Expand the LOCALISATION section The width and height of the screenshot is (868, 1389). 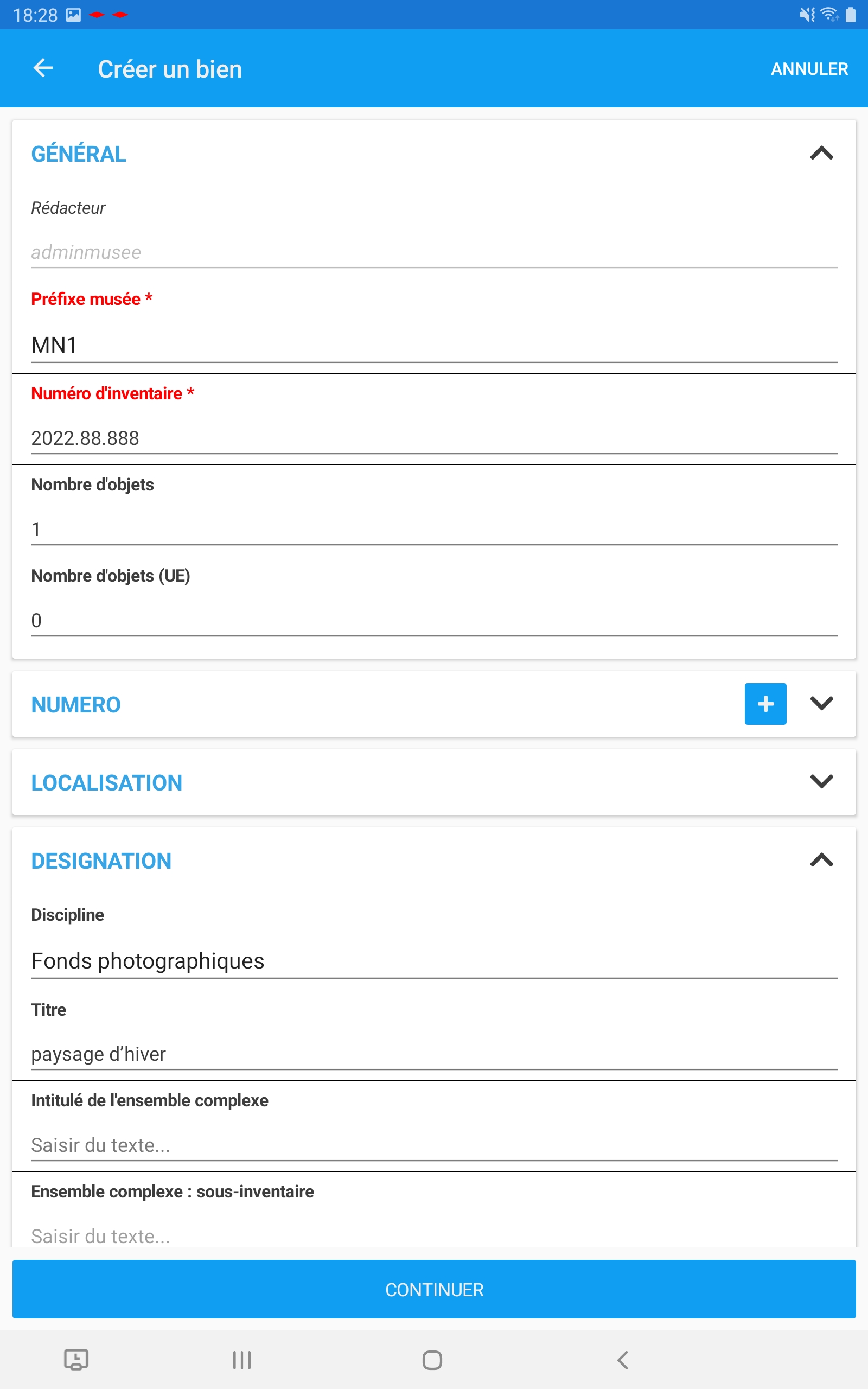[x=821, y=782]
